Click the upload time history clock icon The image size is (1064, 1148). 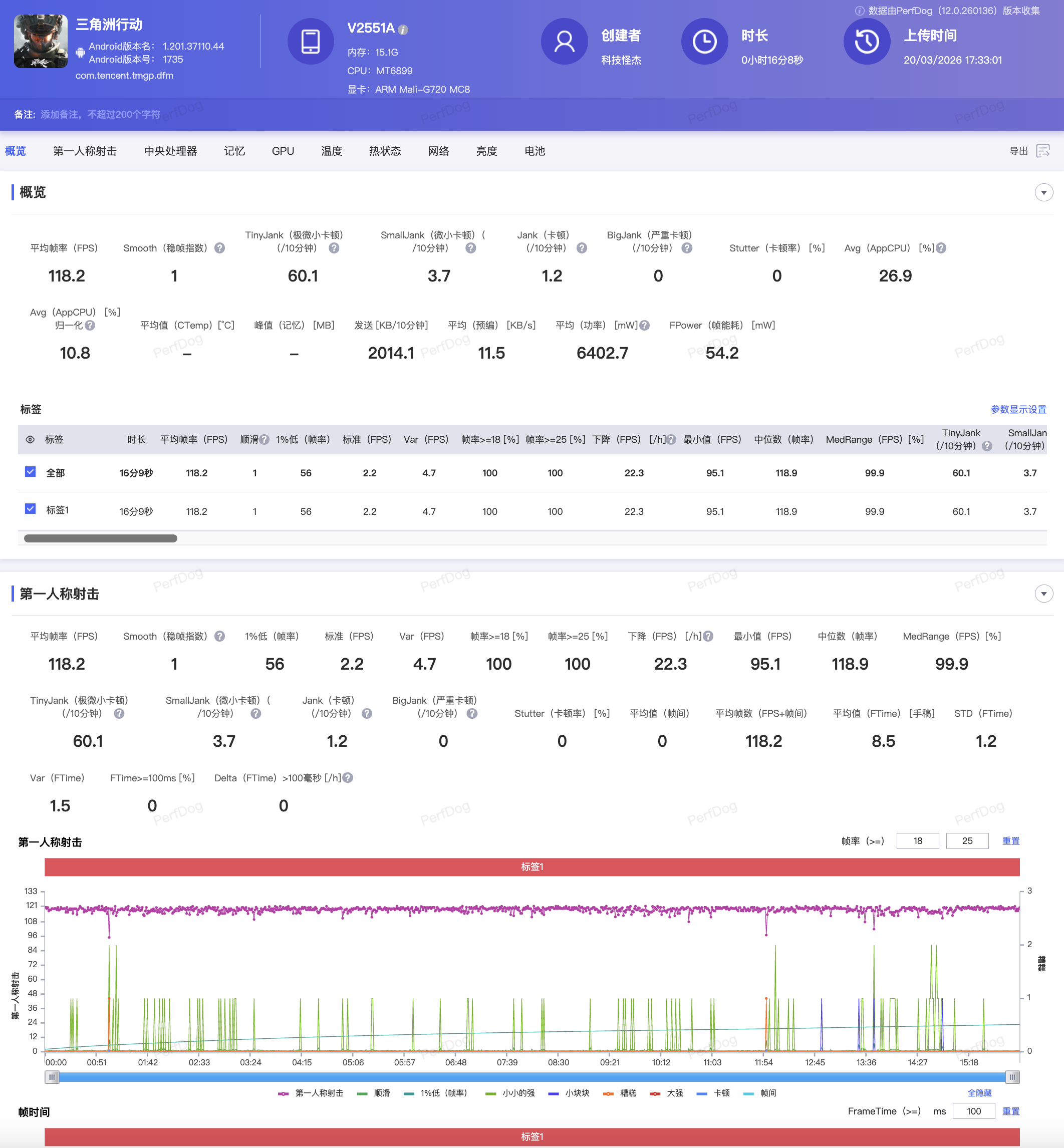click(x=867, y=42)
